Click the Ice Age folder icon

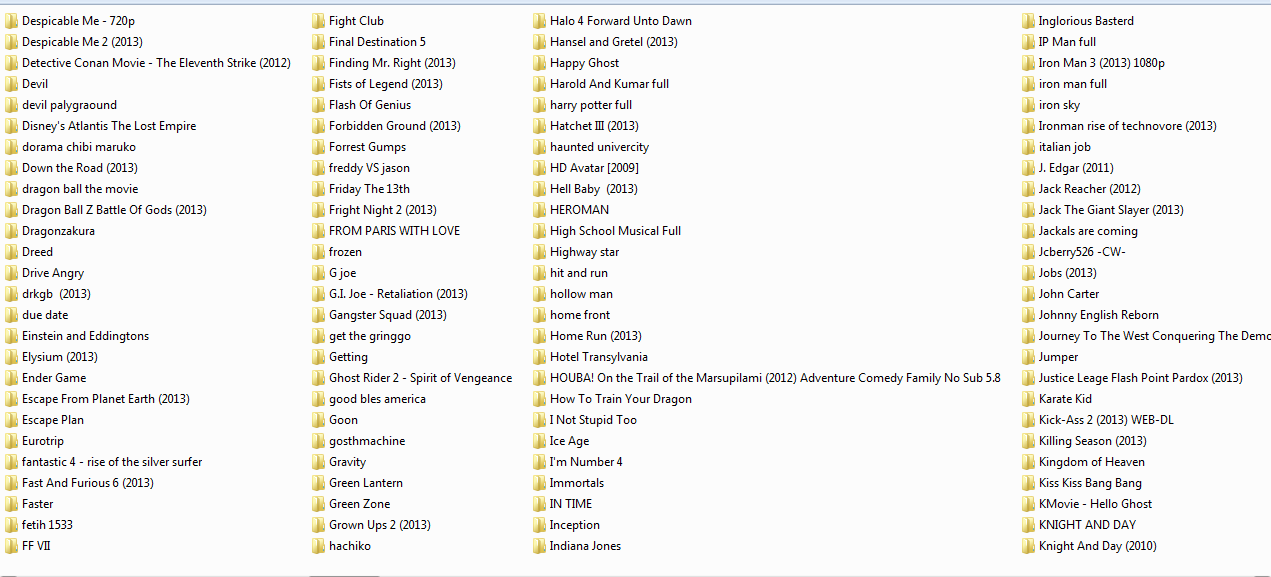click(x=539, y=441)
